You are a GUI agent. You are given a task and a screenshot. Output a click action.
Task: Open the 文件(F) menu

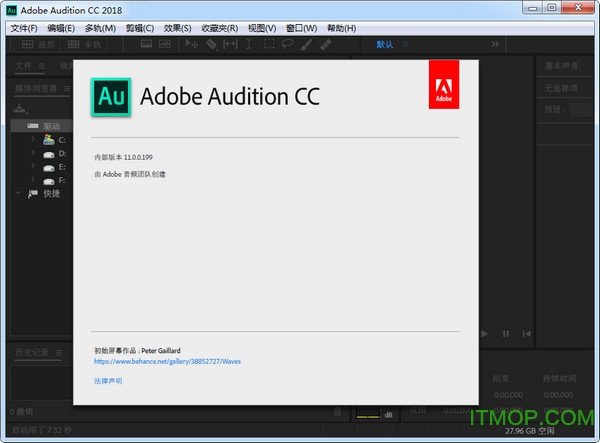click(x=24, y=28)
